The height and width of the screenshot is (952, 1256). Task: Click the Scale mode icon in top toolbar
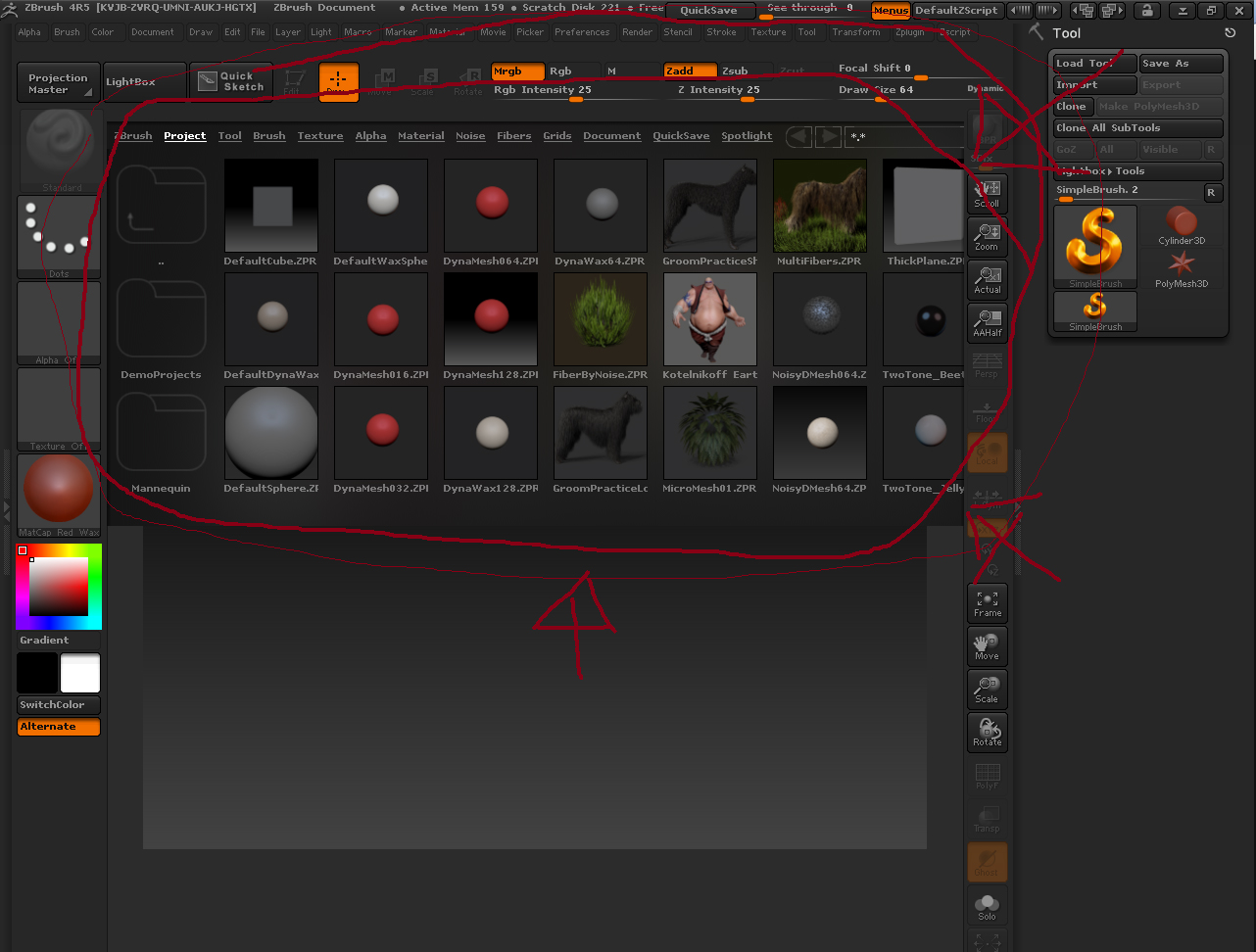(422, 82)
